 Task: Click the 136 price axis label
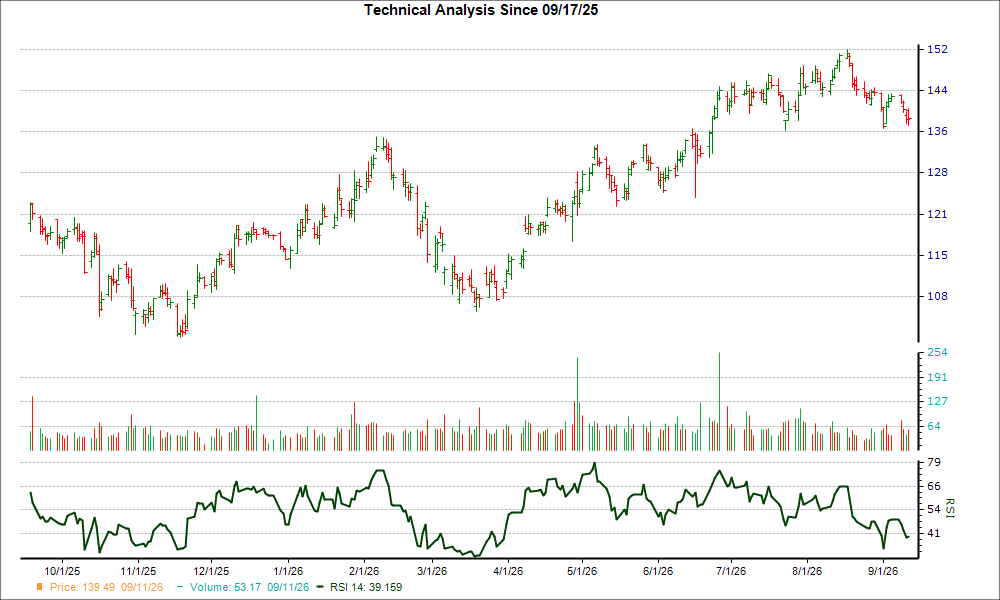point(938,131)
